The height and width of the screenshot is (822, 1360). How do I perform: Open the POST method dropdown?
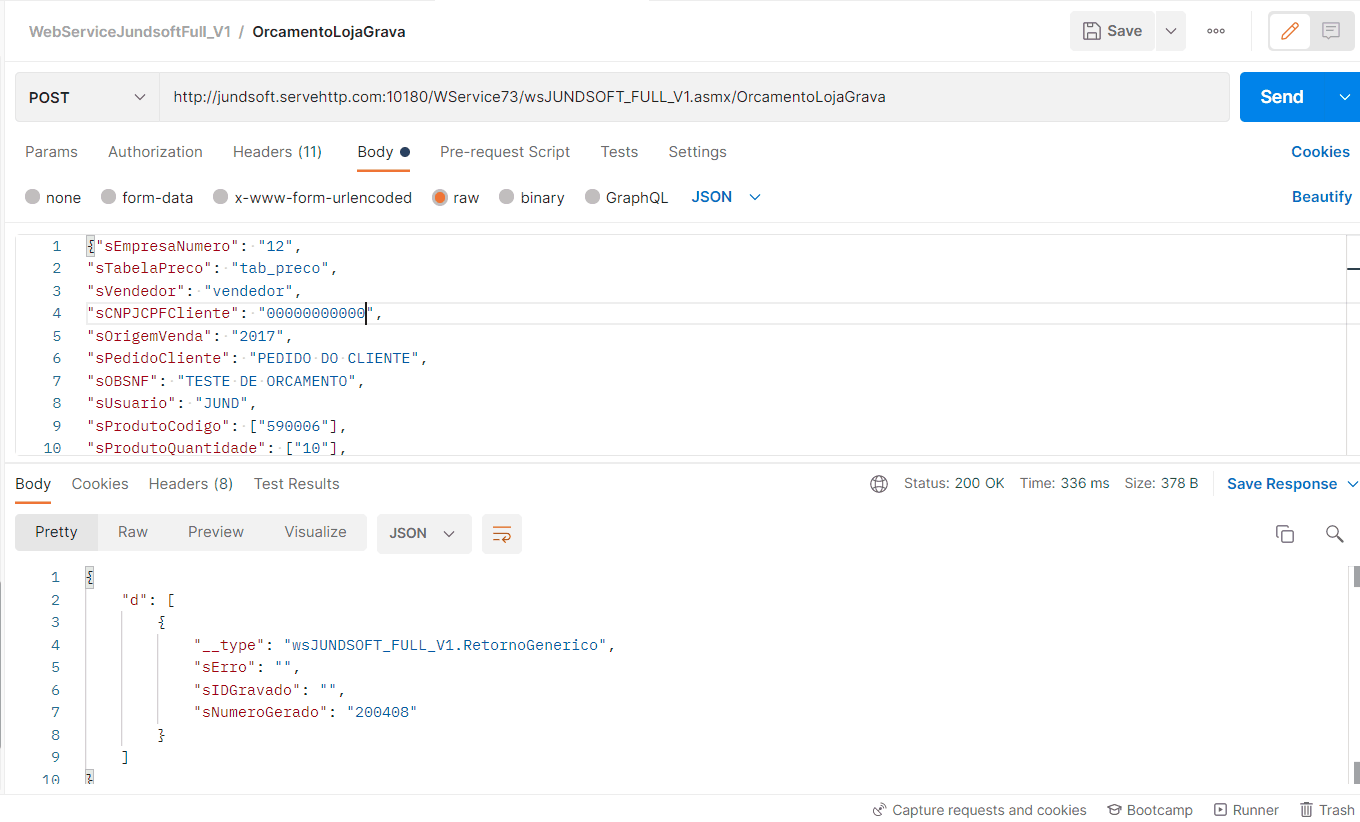click(x=87, y=97)
